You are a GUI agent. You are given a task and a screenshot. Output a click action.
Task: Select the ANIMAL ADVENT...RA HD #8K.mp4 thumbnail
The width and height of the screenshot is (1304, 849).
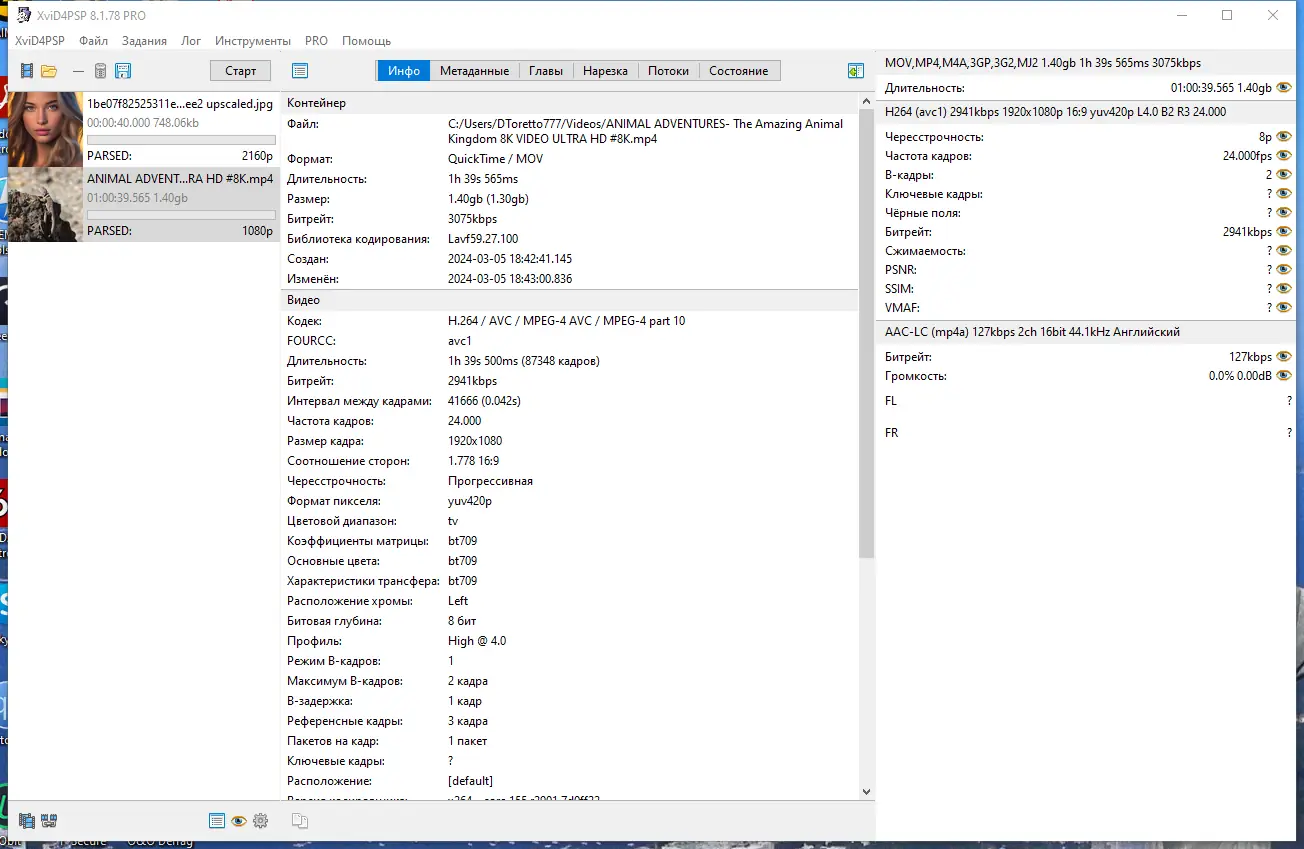click(45, 204)
